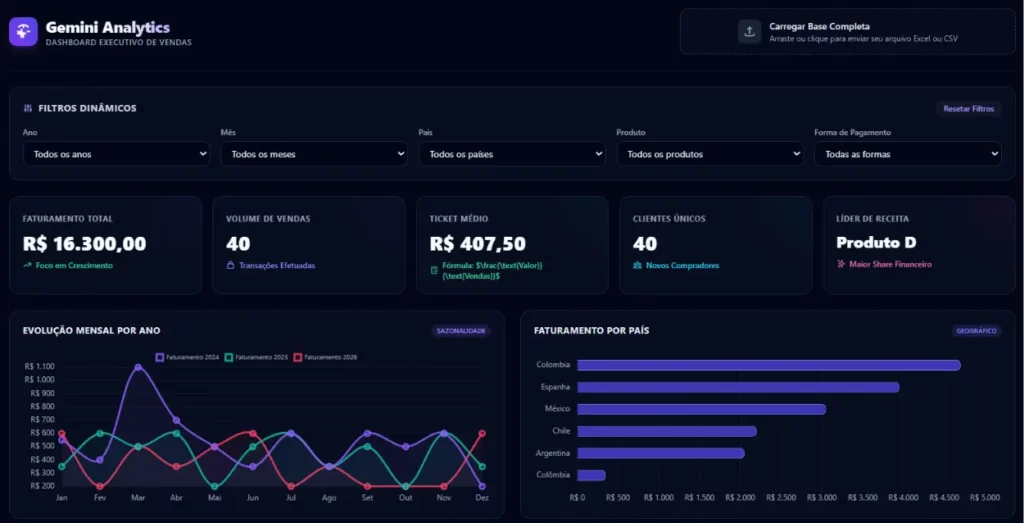Click the Espanha revenue bar
The image size is (1024, 523).
click(x=738, y=387)
